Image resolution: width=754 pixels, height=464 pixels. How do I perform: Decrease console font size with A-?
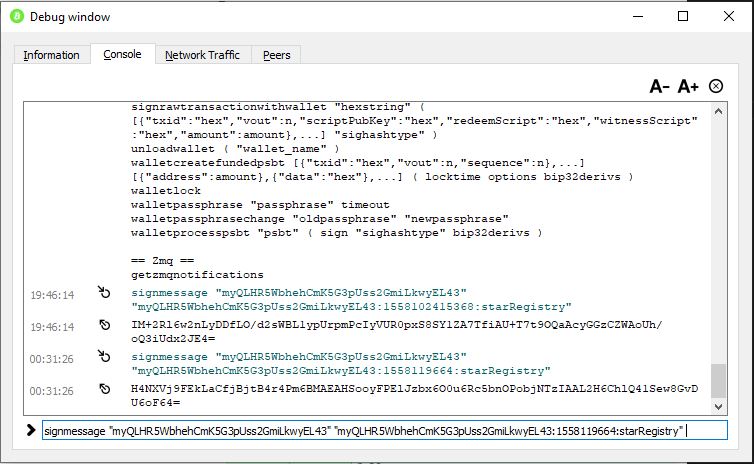(x=659, y=87)
